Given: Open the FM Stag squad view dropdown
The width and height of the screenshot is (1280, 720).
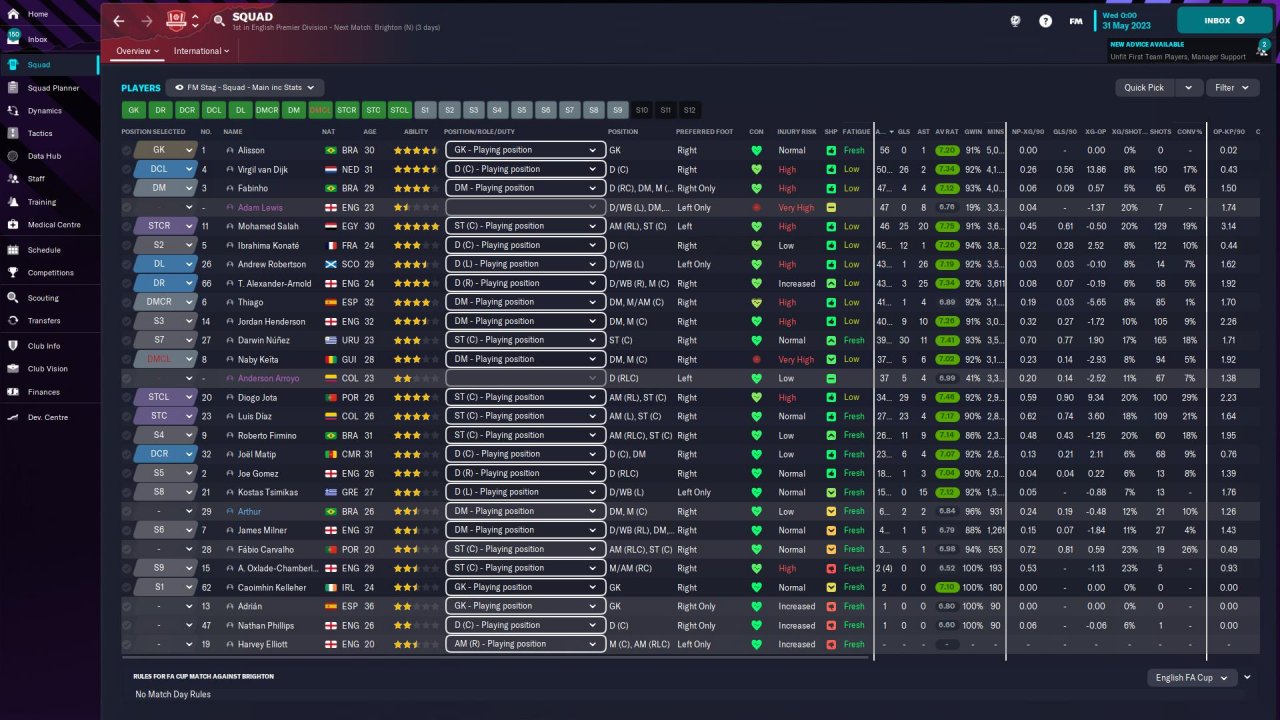Looking at the screenshot, I should click(x=245, y=88).
